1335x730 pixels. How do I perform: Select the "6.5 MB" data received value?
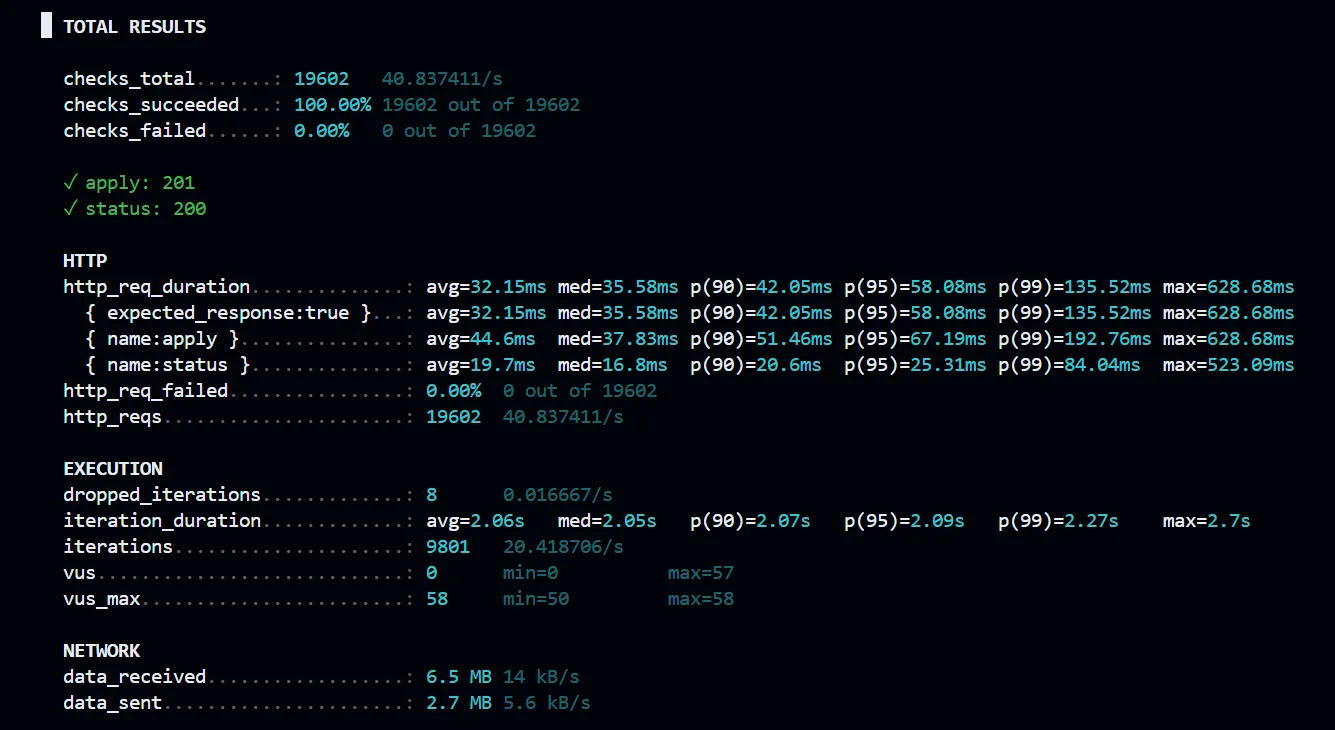(459, 677)
